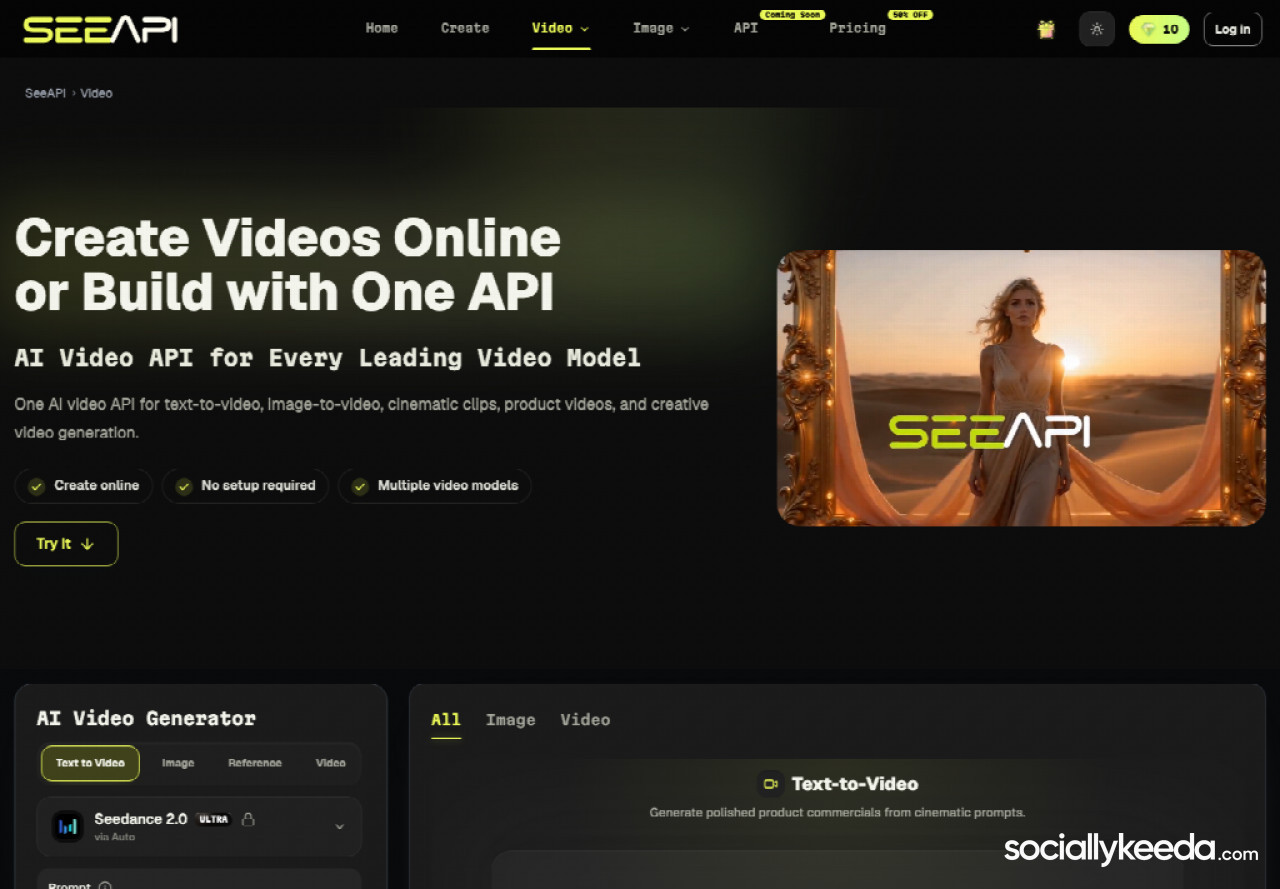Open the Seedance 2.0 model selector chevron
This screenshot has height=889, width=1280.
click(339, 827)
